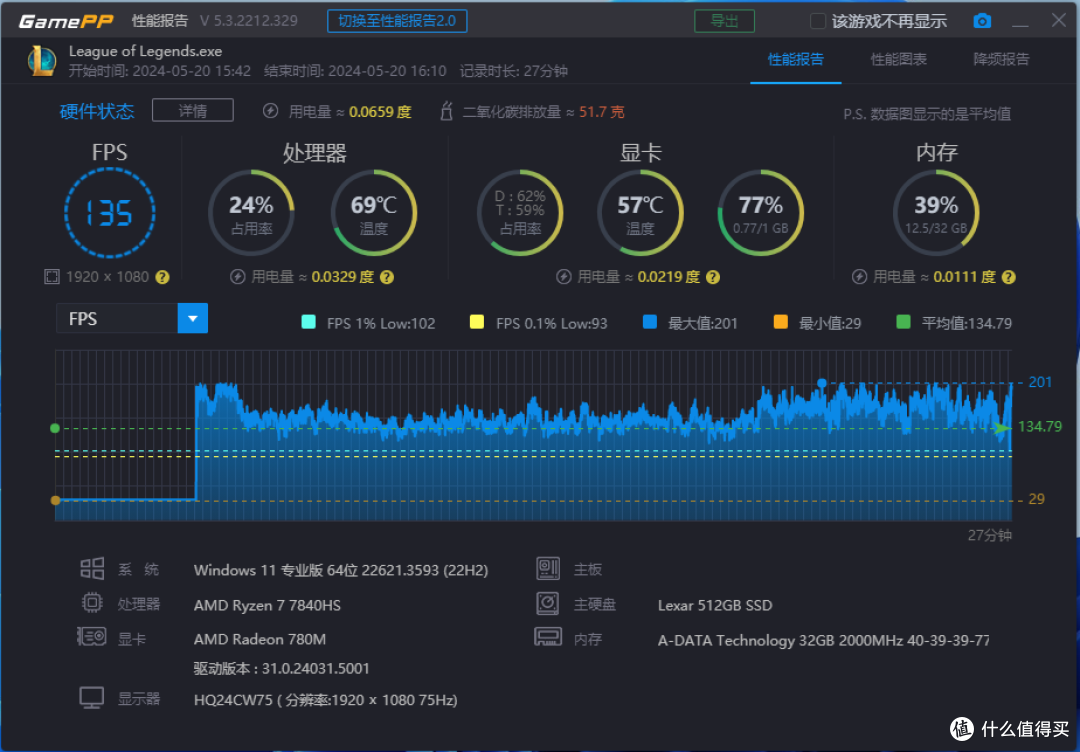
Task: Click the 平均值:134.79 legend text
Action: 967,323
